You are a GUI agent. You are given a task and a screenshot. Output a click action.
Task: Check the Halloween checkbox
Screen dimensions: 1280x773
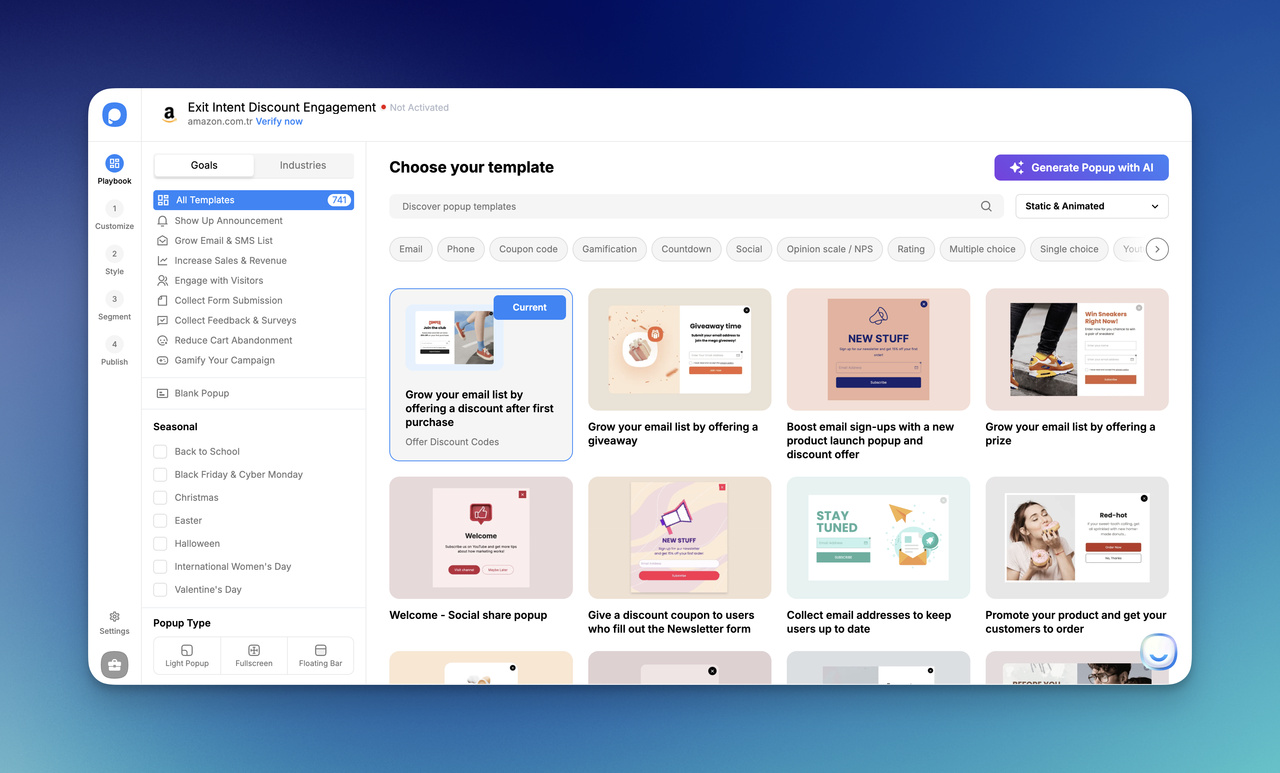(x=158, y=543)
